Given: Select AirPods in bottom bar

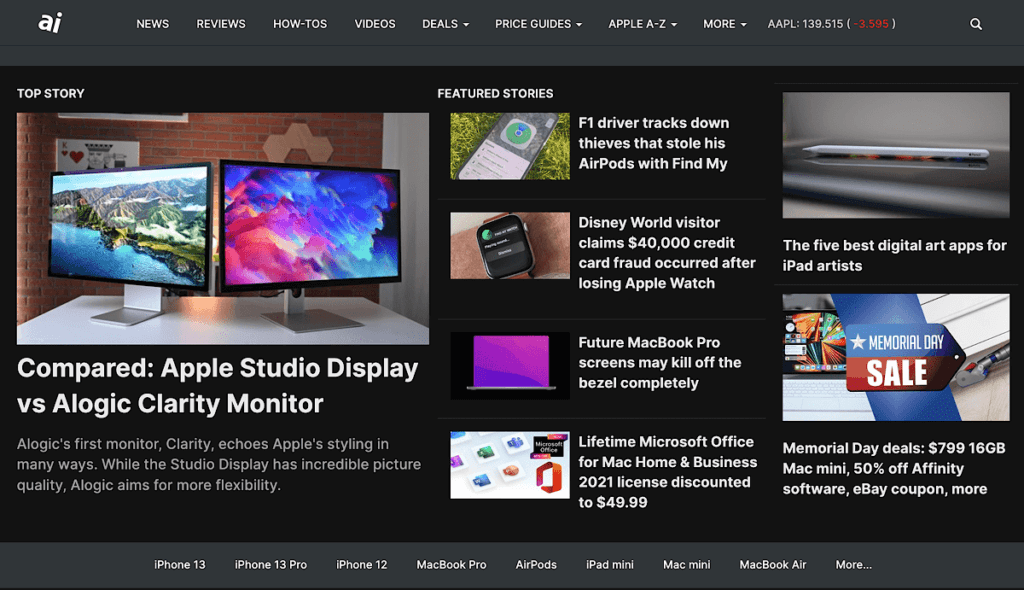Looking at the screenshot, I should [536, 565].
